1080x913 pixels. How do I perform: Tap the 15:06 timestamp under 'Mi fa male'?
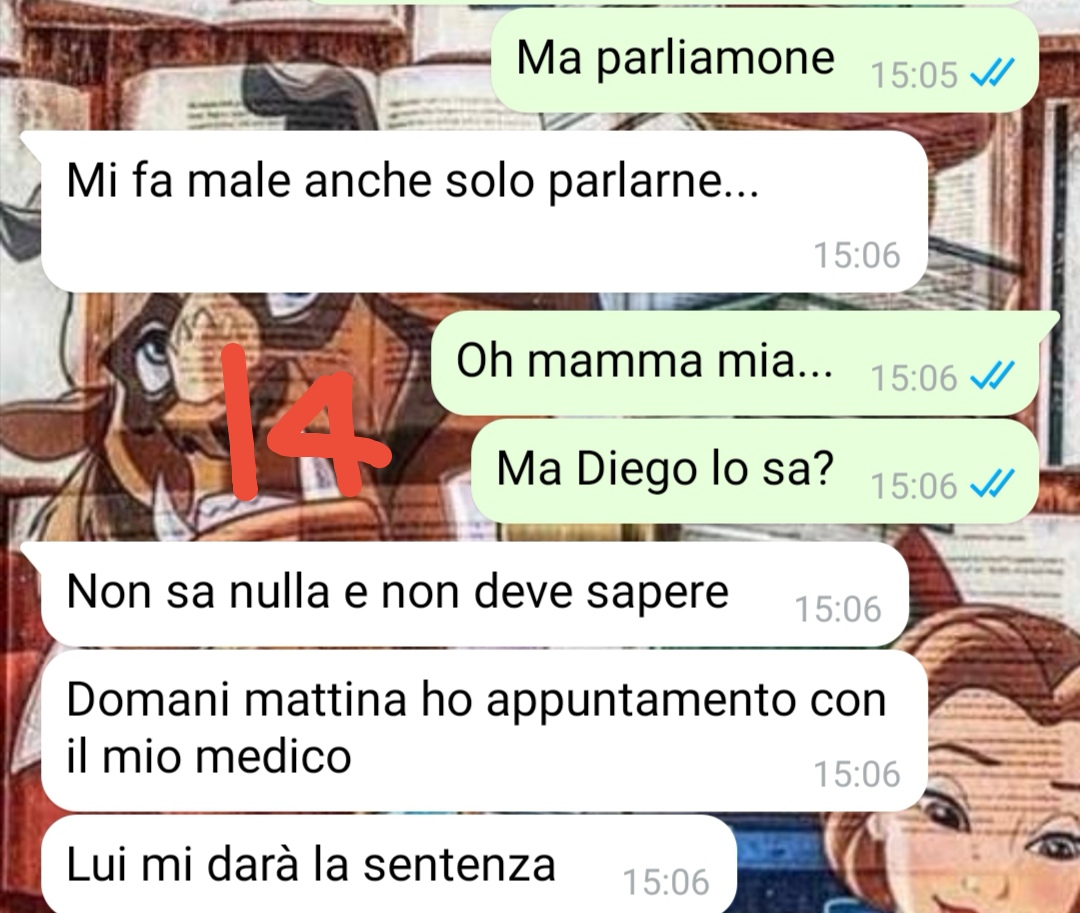(x=857, y=255)
